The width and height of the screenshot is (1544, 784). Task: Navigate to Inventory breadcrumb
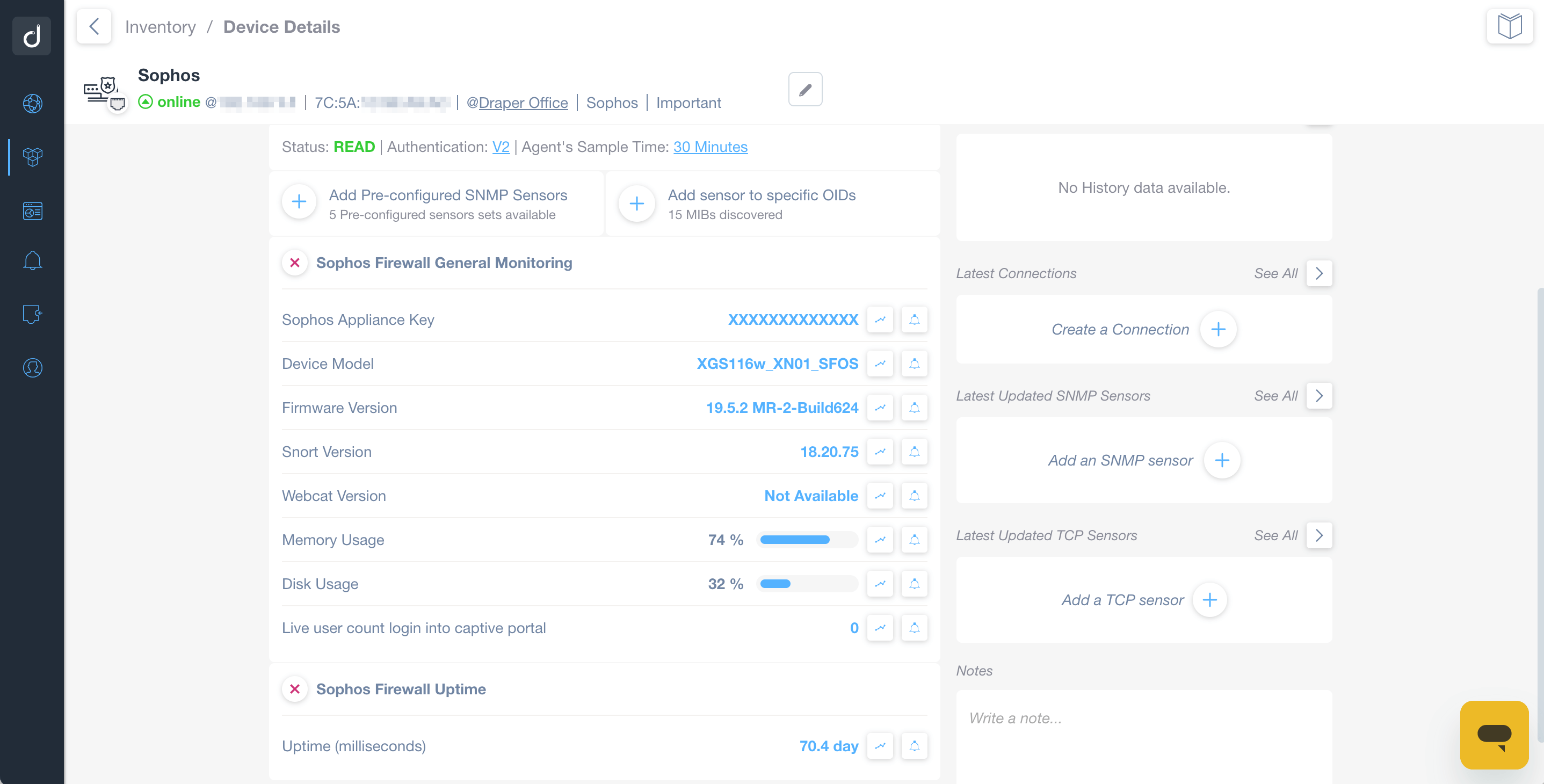[160, 27]
